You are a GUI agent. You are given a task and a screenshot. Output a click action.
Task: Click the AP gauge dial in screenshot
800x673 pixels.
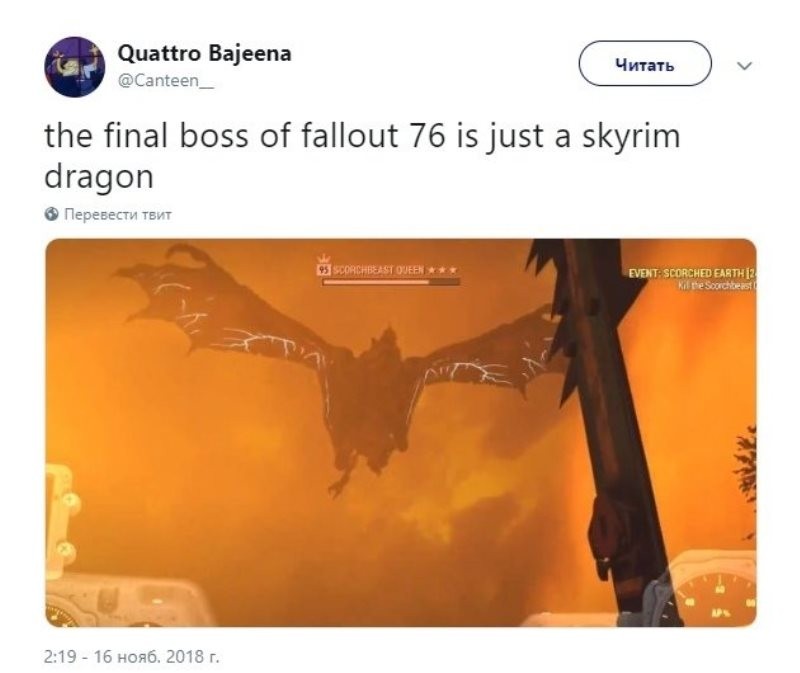pos(715,590)
